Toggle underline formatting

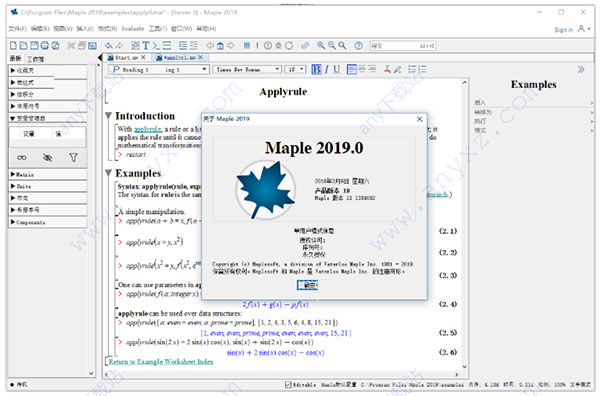337,69
